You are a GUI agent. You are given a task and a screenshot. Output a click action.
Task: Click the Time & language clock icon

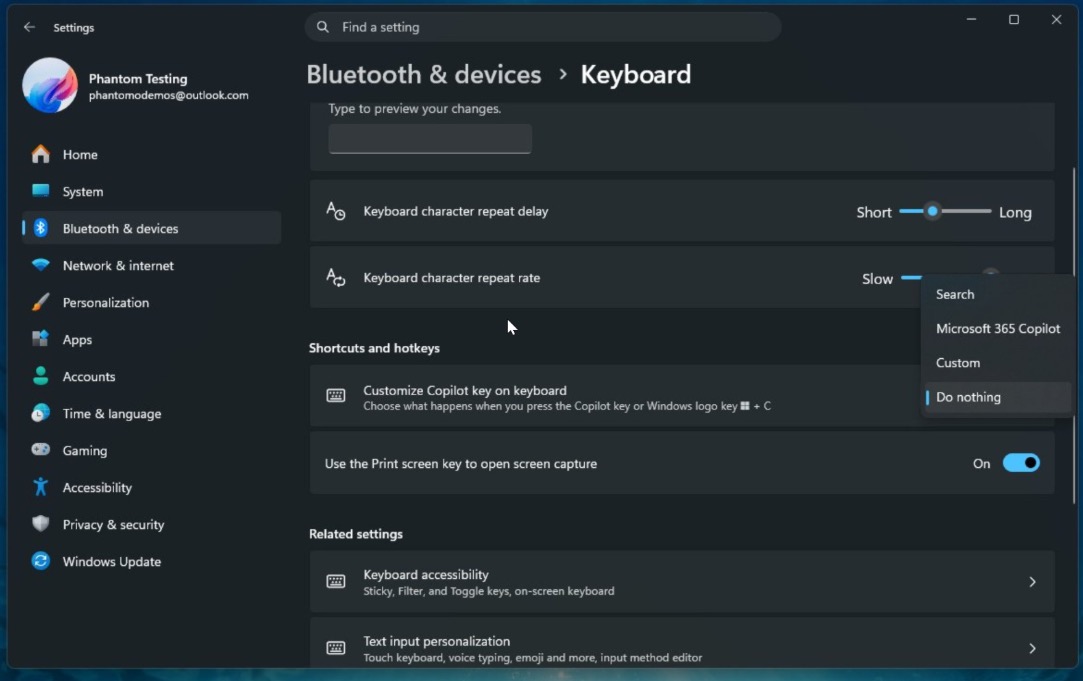tap(41, 413)
